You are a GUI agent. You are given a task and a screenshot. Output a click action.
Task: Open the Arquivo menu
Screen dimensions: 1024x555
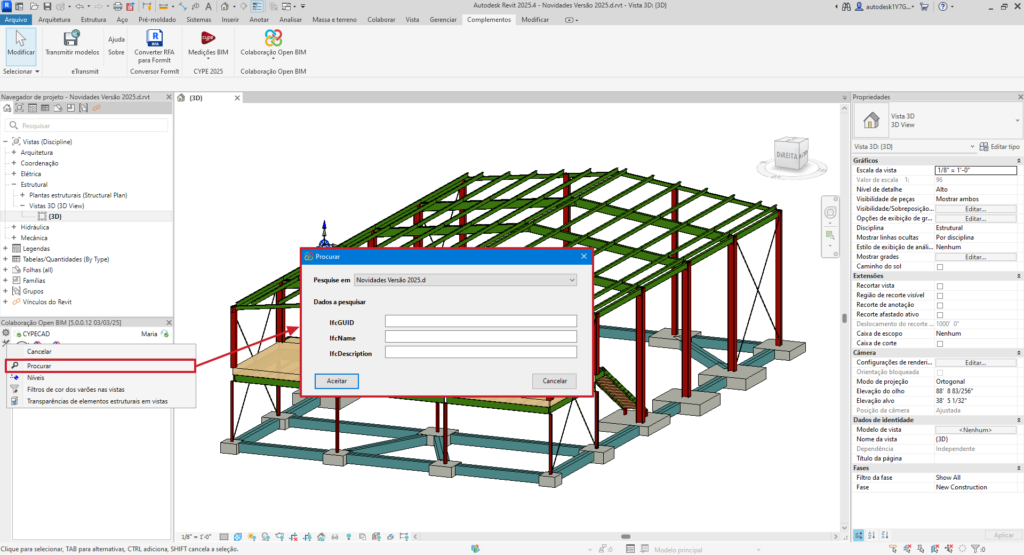click(16, 20)
